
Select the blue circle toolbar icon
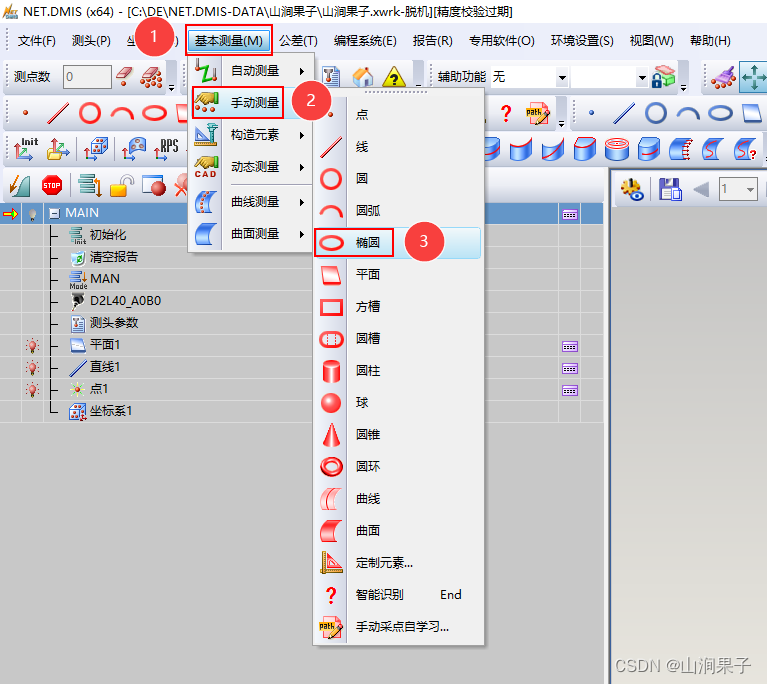point(656,113)
